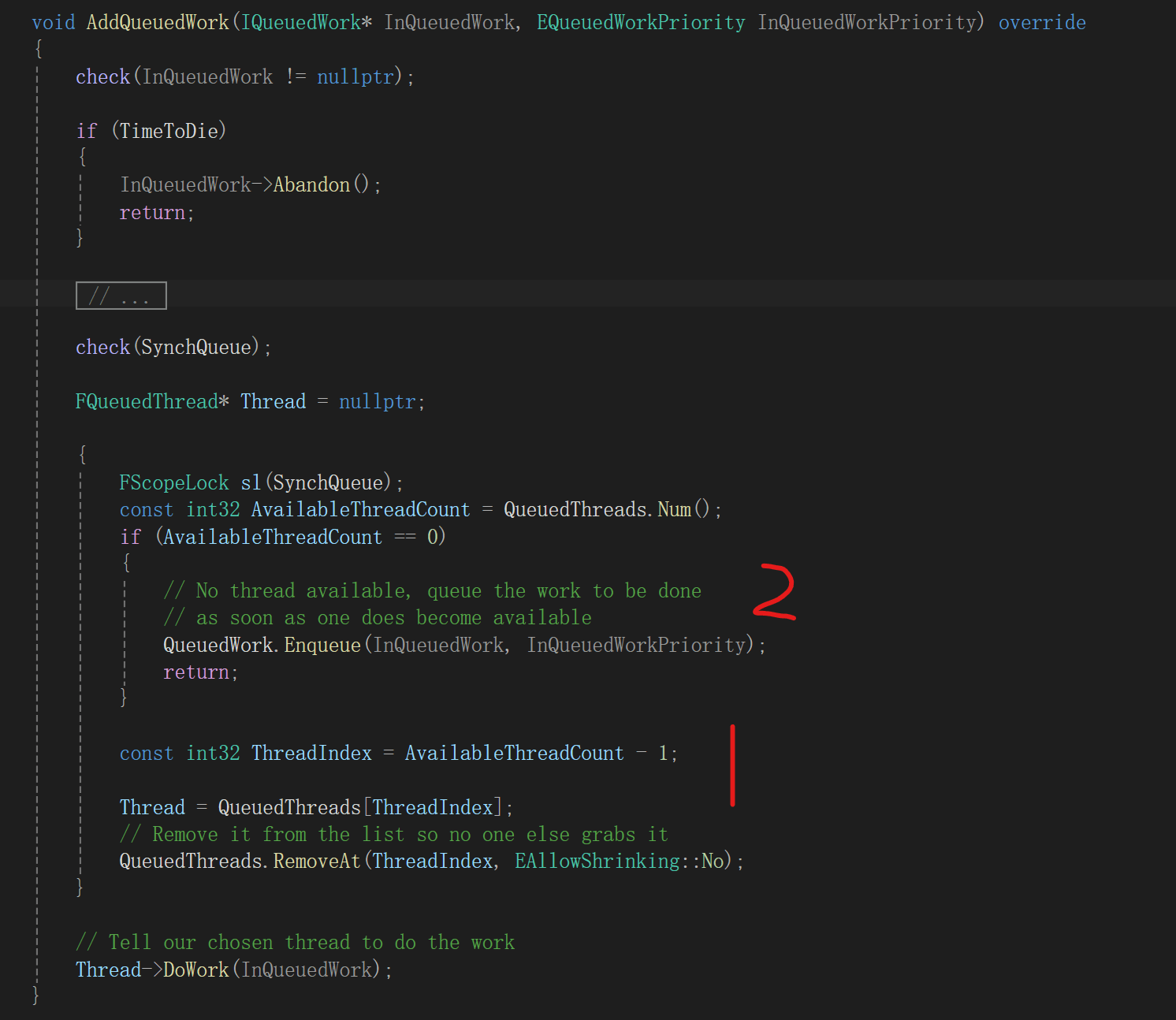Viewport: 1176px width, 1020px height.
Task: Click the Abandon method call
Action: (x=311, y=185)
